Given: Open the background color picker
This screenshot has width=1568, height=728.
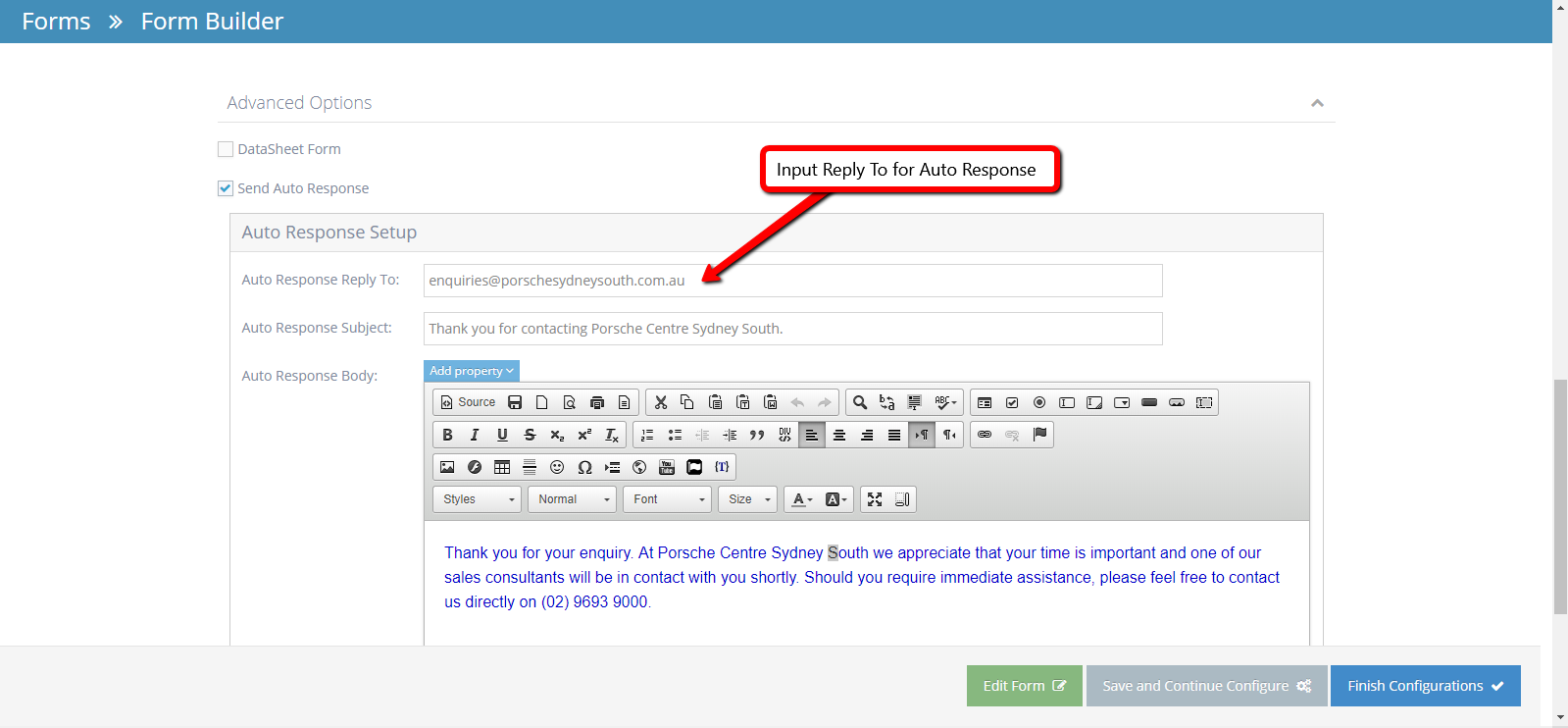Looking at the screenshot, I should 835,499.
